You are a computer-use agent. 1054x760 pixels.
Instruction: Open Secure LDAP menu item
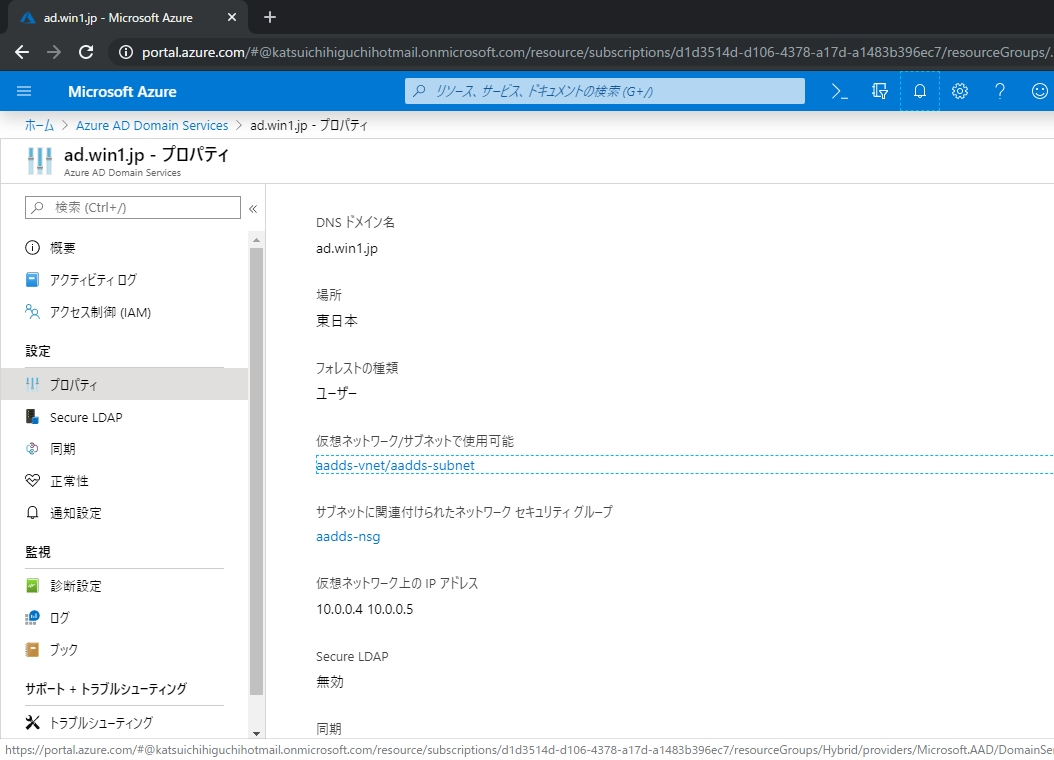click(125, 417)
